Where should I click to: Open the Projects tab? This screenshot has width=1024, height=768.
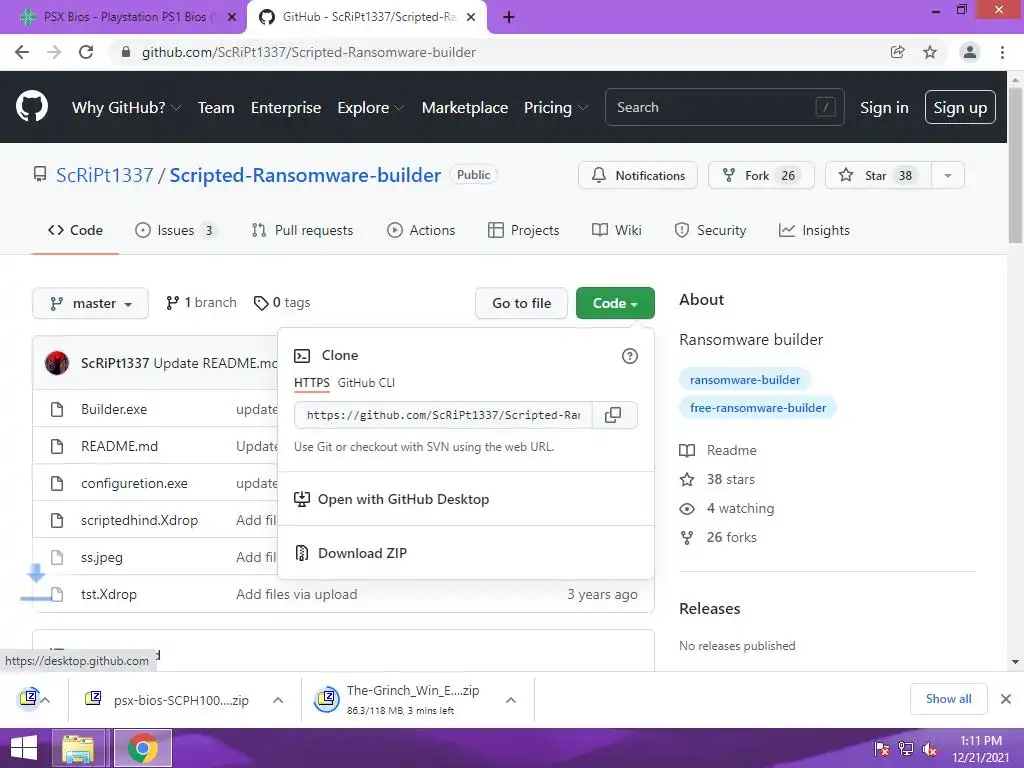point(524,231)
